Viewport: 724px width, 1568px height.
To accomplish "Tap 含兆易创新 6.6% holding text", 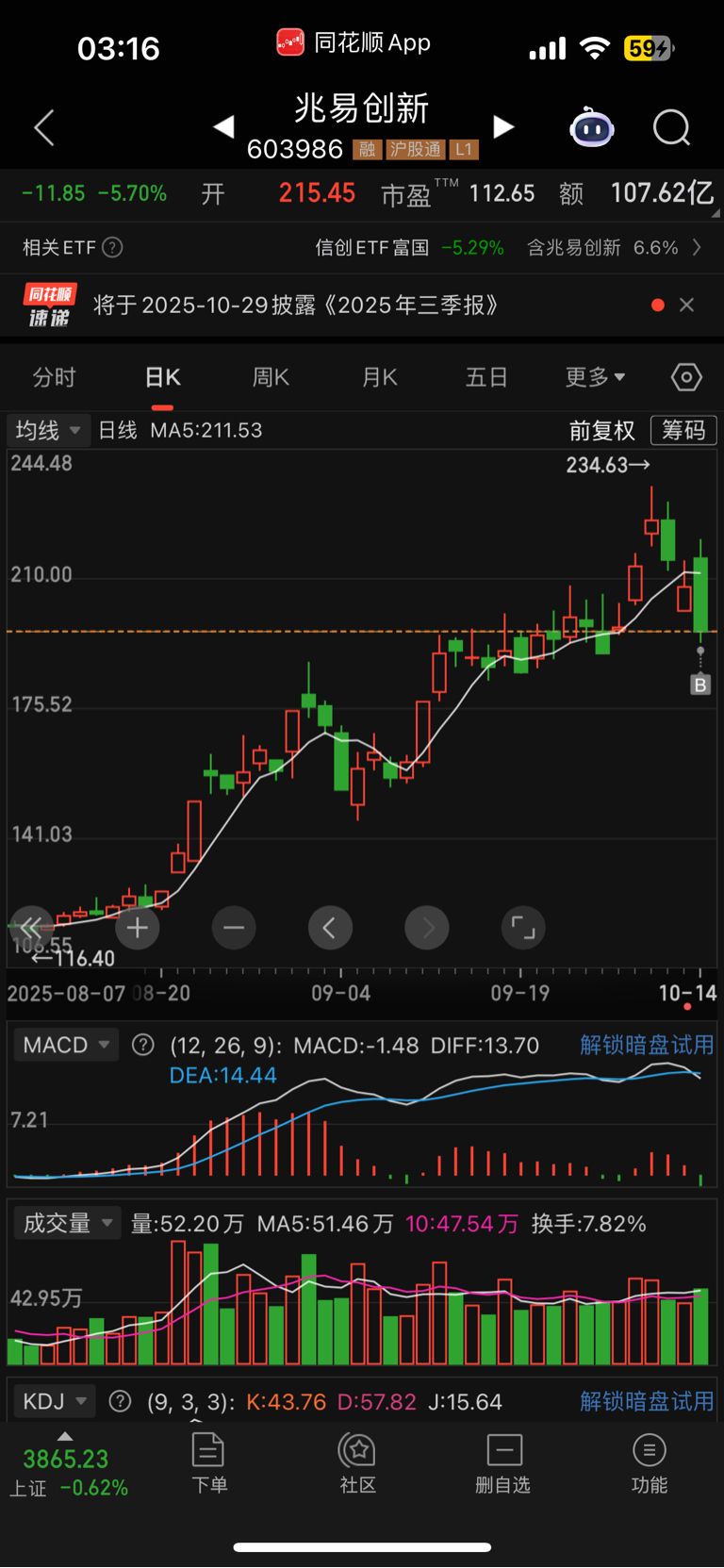I will 602,248.
